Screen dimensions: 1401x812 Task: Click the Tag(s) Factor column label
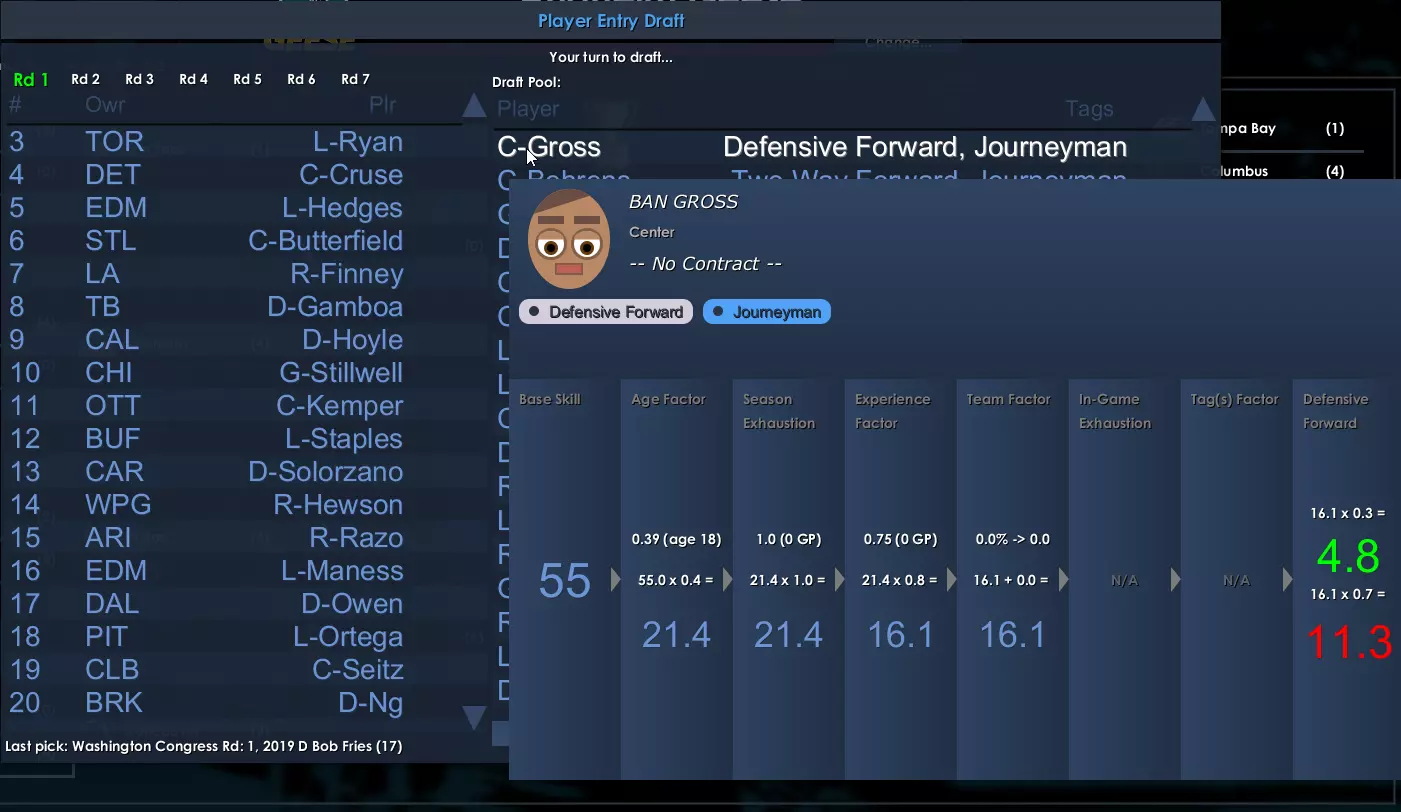pyautogui.click(x=1234, y=399)
